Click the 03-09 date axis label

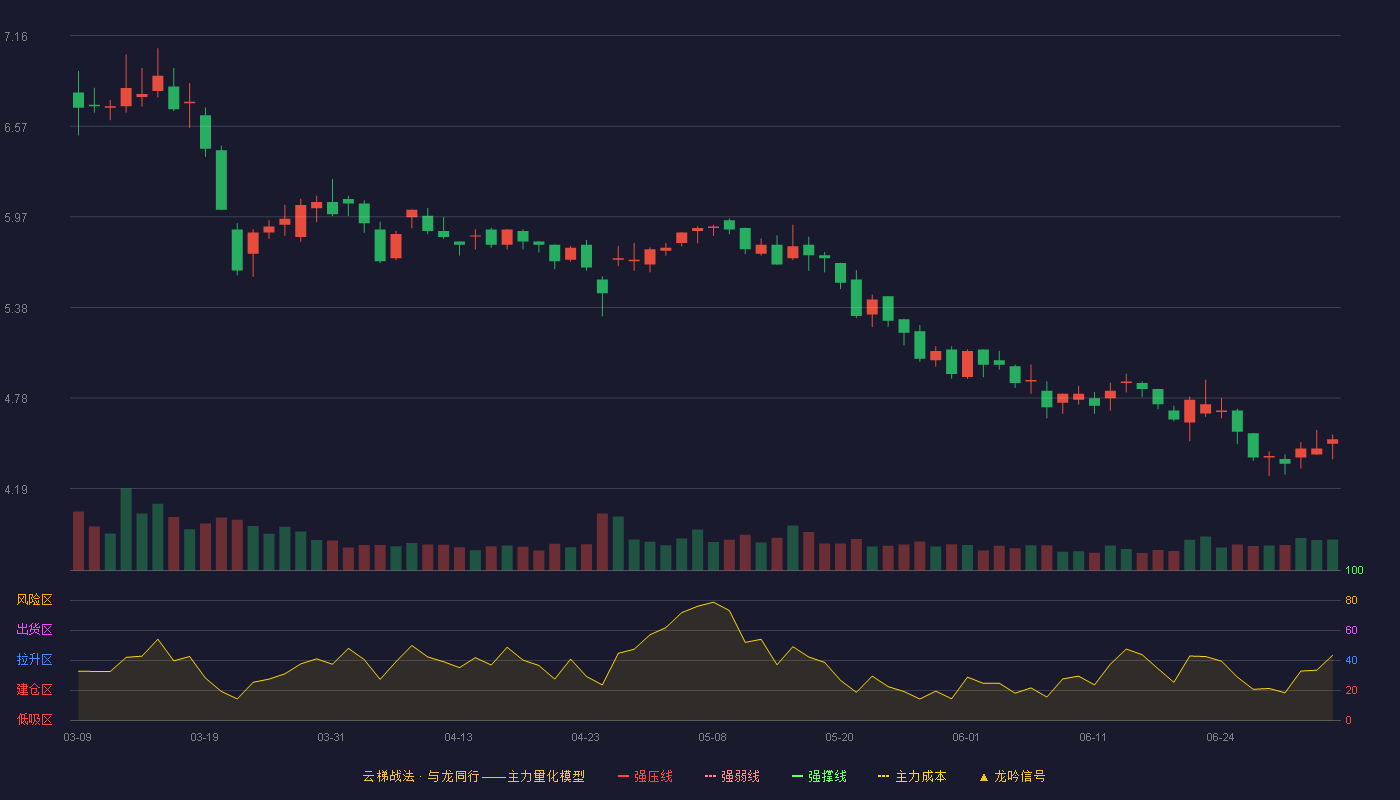(78, 737)
